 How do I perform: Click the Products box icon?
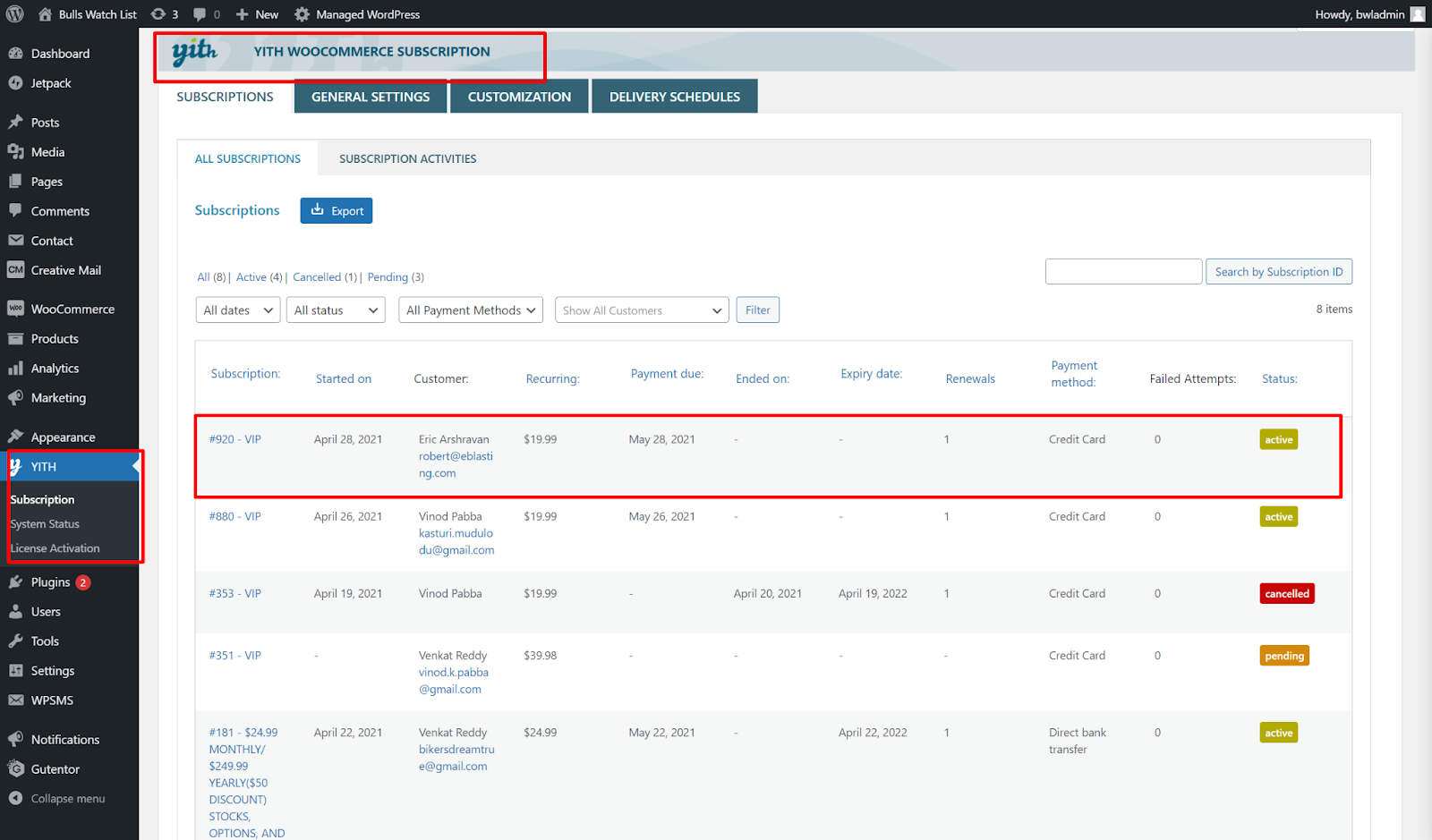[15, 339]
